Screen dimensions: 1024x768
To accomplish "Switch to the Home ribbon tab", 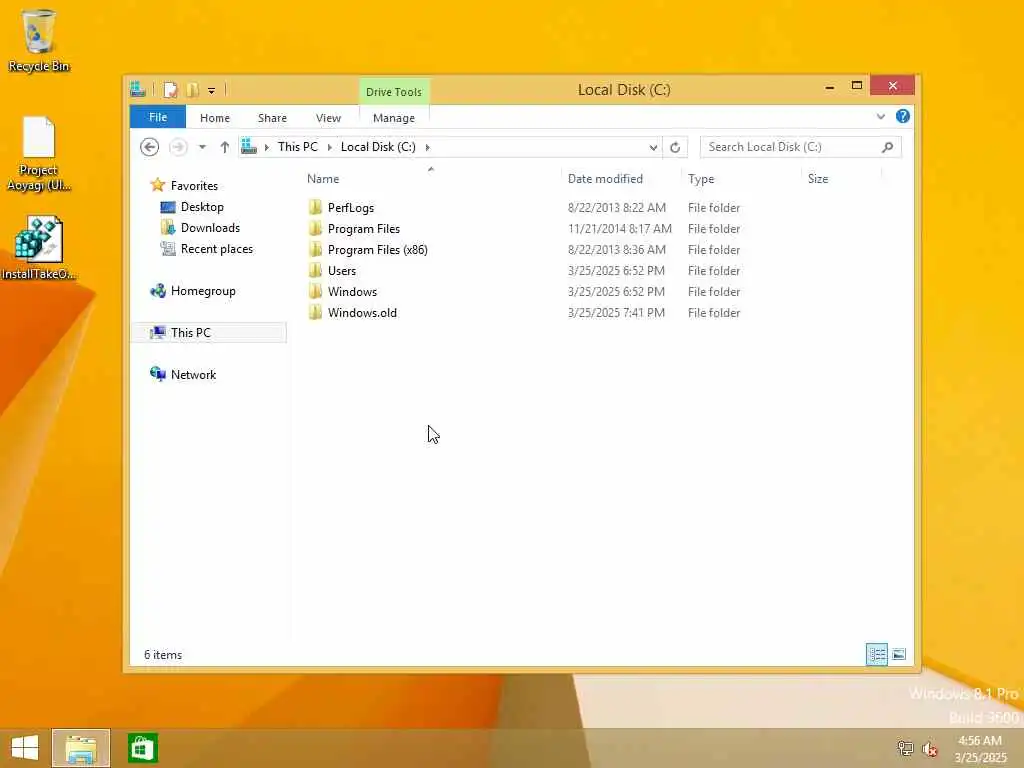I will pos(215,118).
